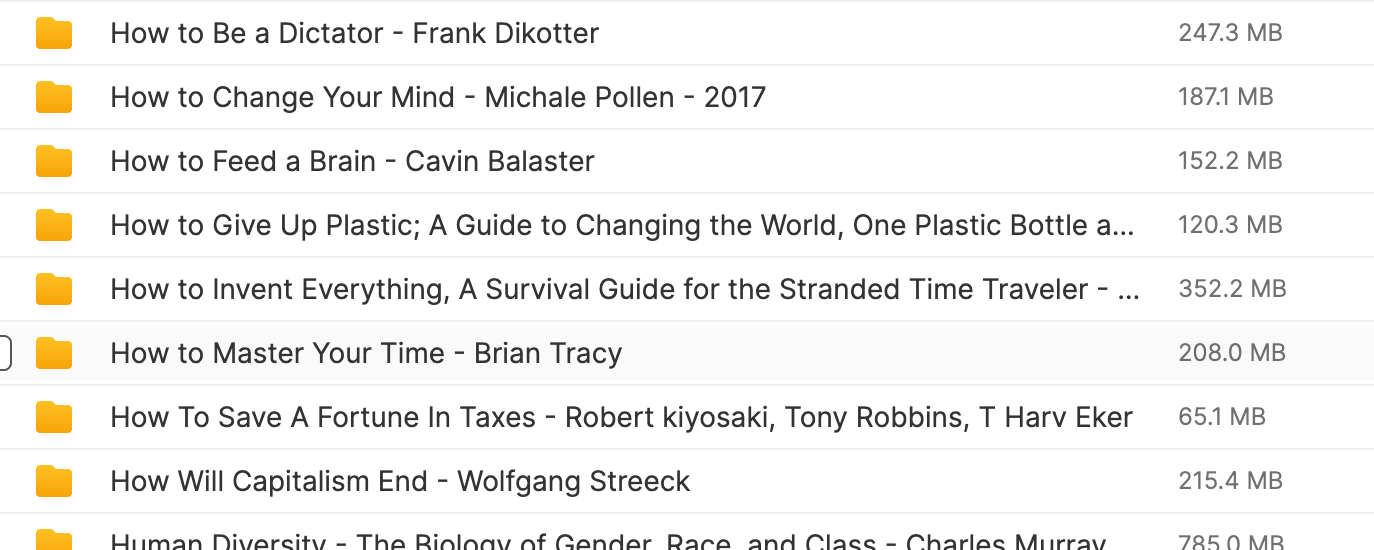Click folder icon for How Will Capitalism End
Screen dimensions: 1374x550
coord(54,481)
